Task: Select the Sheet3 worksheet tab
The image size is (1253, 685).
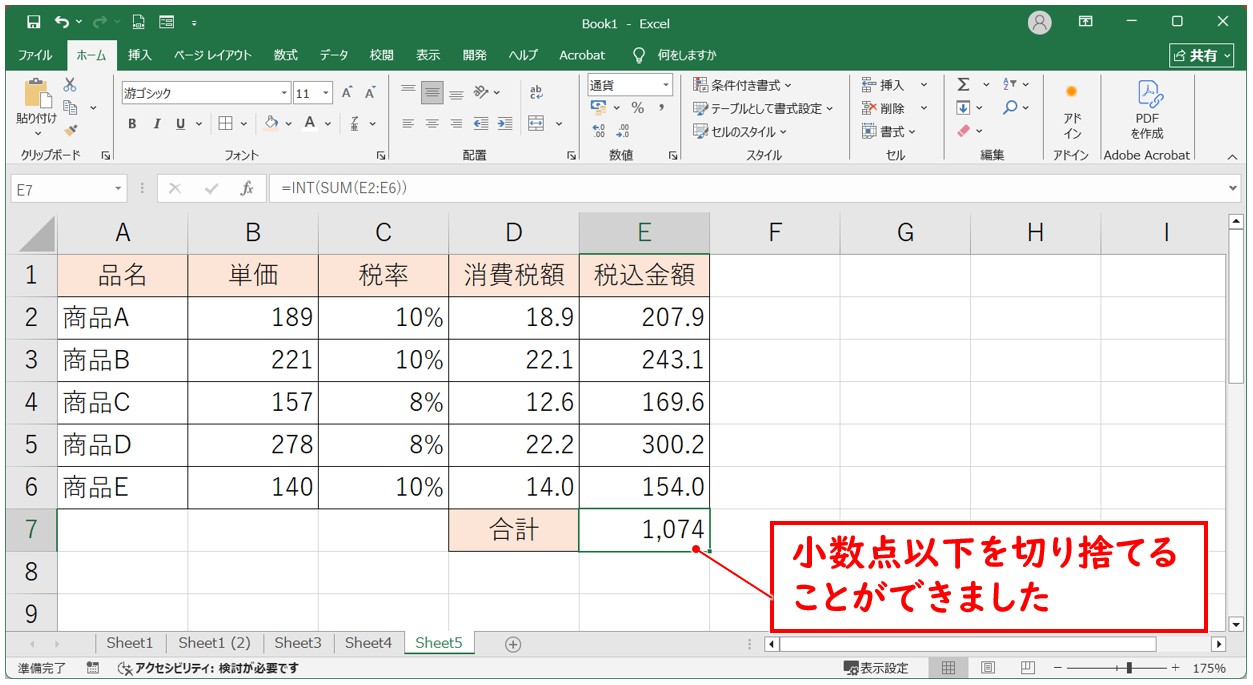Action: [x=298, y=643]
